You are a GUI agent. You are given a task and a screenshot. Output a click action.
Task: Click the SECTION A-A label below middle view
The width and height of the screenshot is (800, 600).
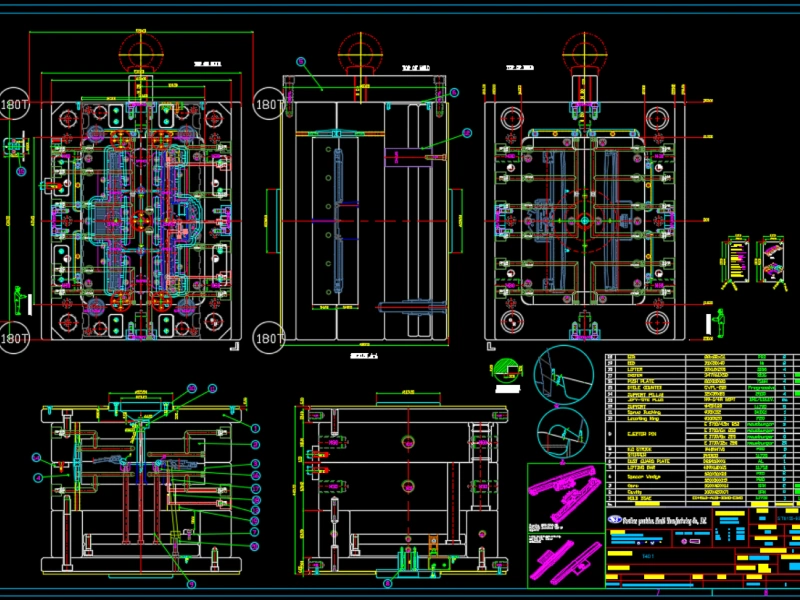[363, 355]
